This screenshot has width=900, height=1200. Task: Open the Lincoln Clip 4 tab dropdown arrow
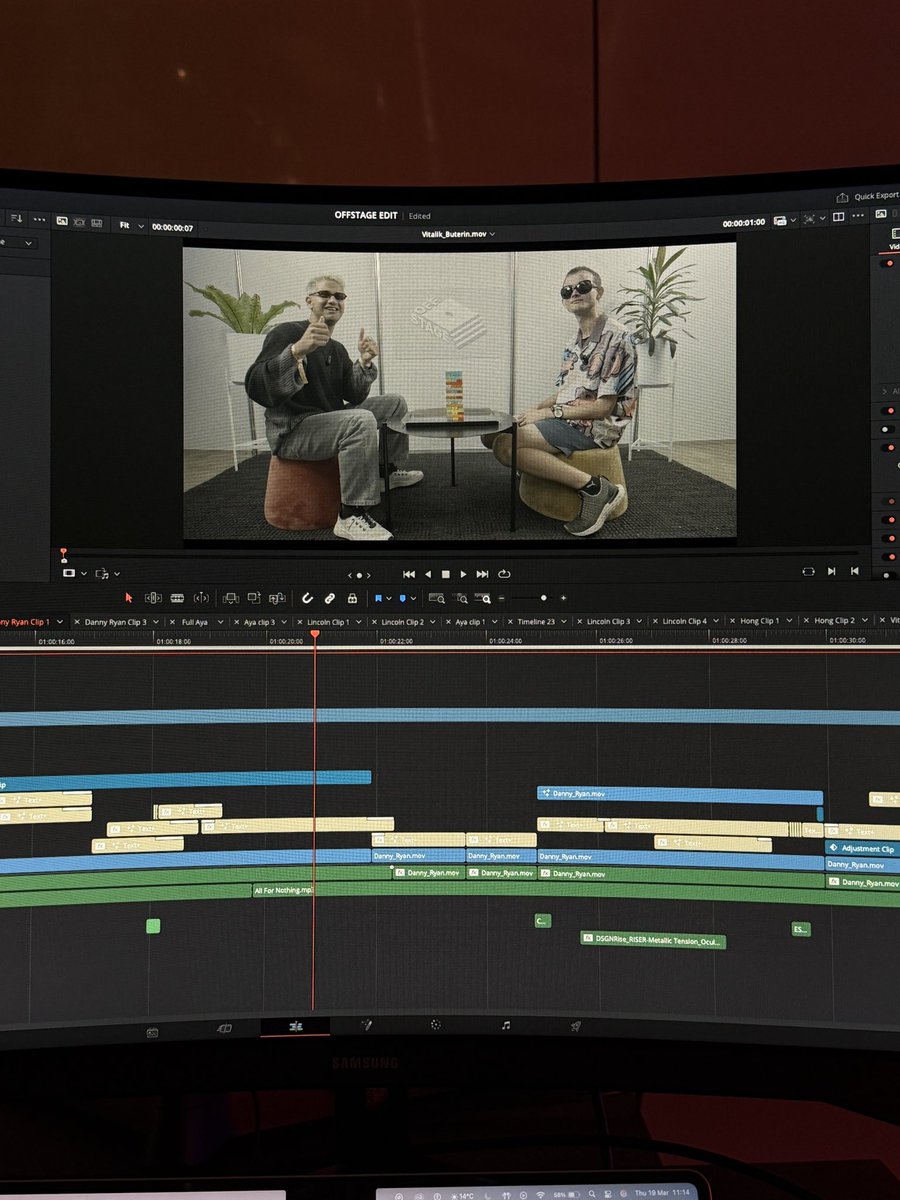(717, 621)
